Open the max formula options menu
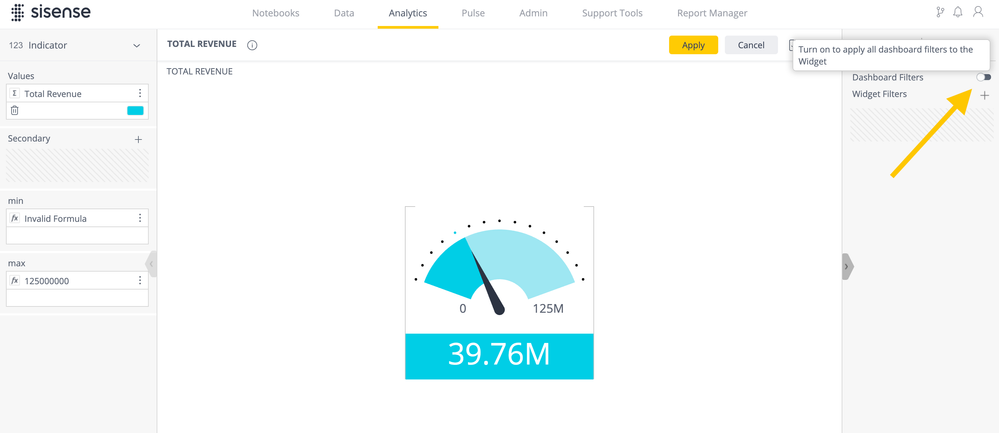 140,281
